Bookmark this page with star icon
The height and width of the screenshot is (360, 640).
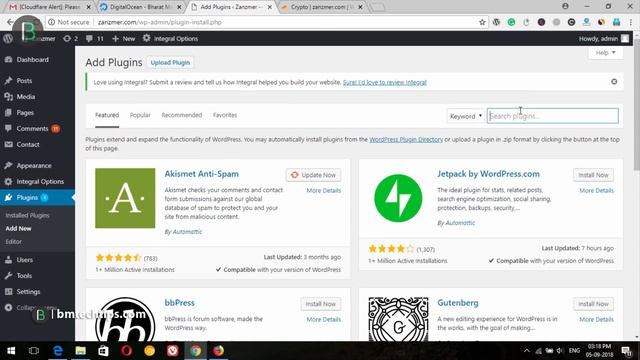point(482,22)
